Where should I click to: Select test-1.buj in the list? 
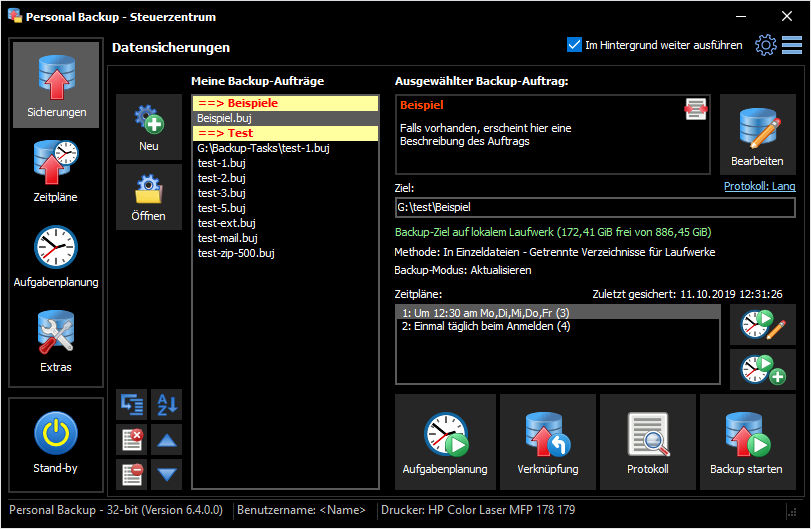(x=286, y=163)
